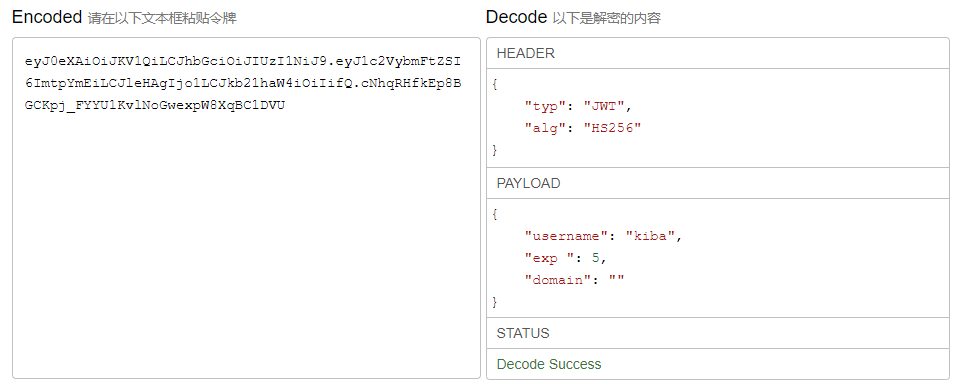The width and height of the screenshot is (955, 384).
Task: Click the Decode Success status message
Action: (x=549, y=364)
